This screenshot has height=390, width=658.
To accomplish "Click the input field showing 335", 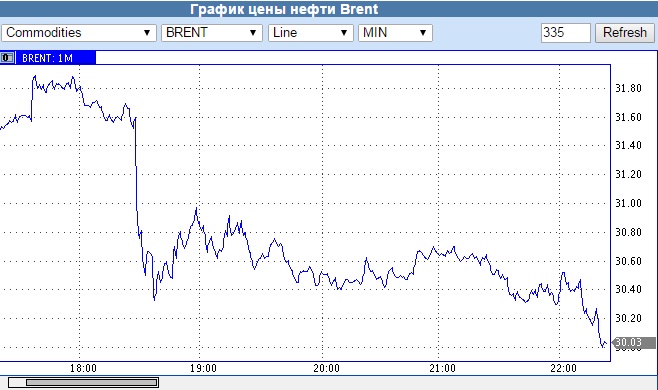I will pyautogui.click(x=566, y=33).
